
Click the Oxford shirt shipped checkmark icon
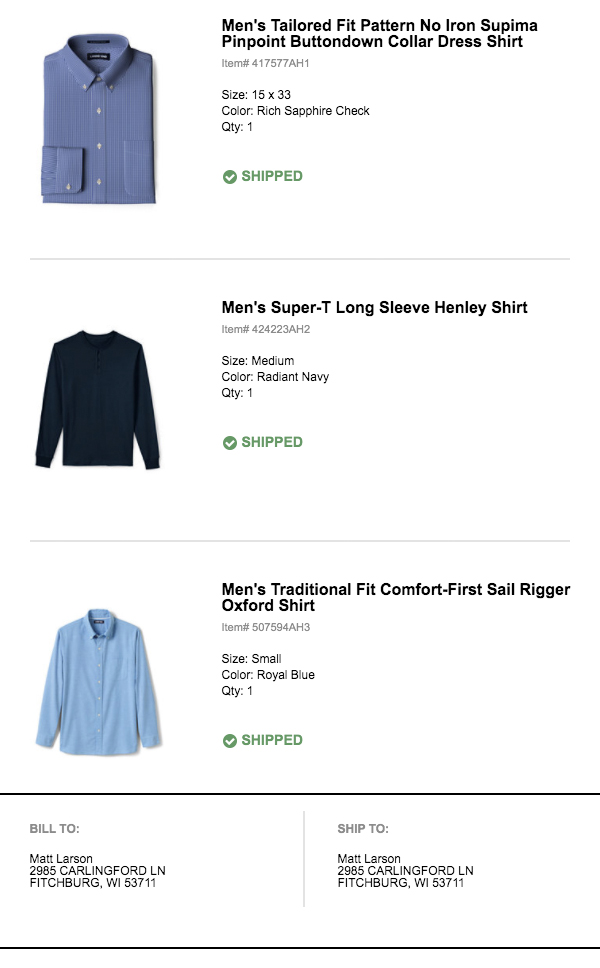pyautogui.click(x=229, y=741)
